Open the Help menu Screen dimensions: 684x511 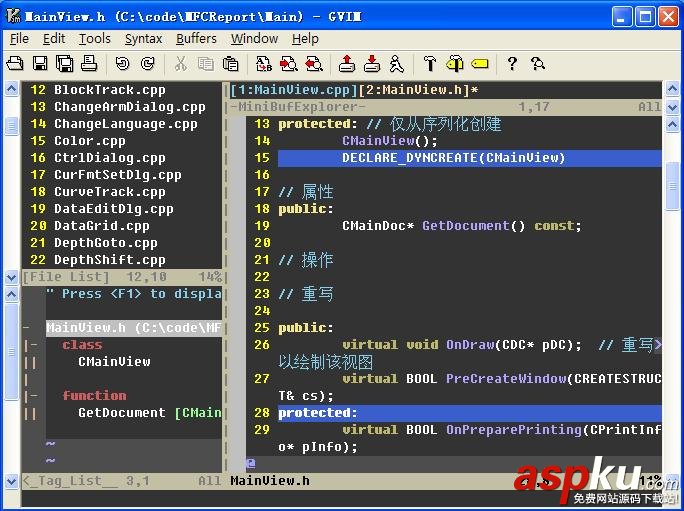[x=305, y=39]
